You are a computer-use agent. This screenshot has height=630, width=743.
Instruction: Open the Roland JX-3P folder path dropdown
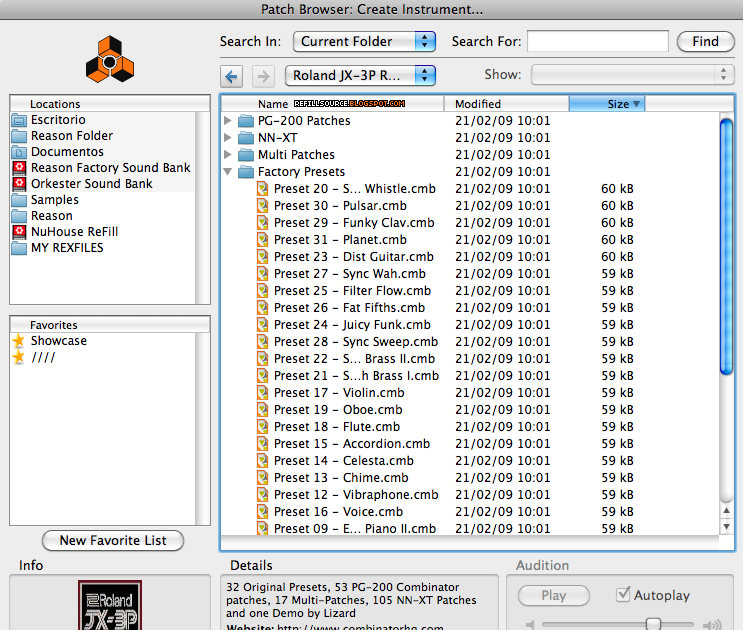pos(360,76)
